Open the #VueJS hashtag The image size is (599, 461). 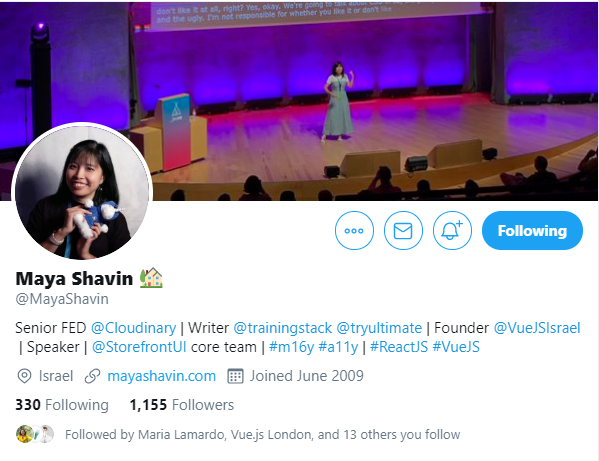click(x=456, y=347)
